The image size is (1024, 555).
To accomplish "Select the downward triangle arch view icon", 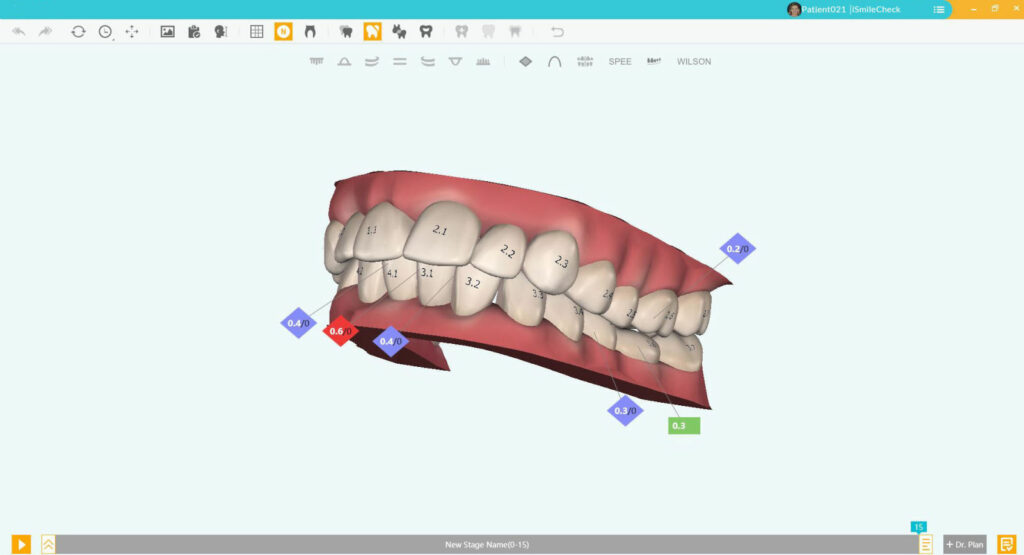I will tap(455, 61).
